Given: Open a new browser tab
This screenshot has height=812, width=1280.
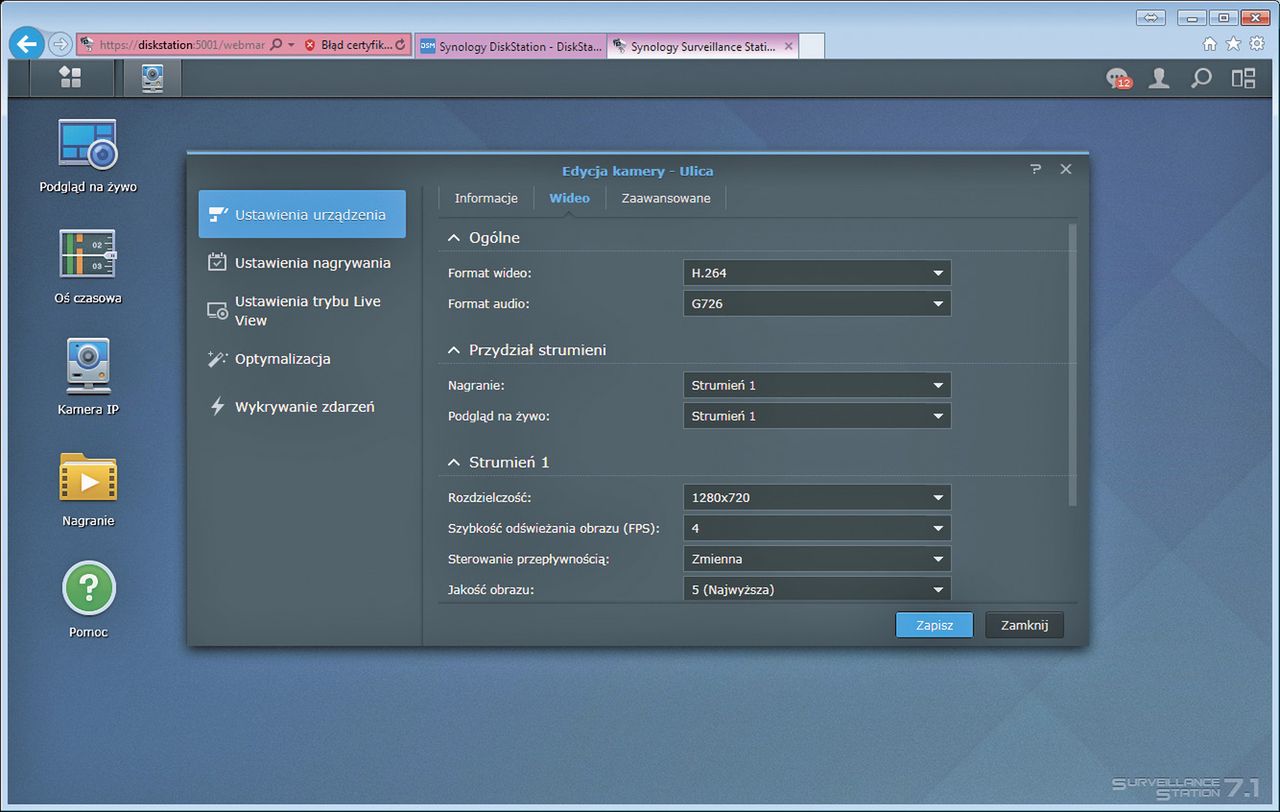Looking at the screenshot, I should 812,46.
